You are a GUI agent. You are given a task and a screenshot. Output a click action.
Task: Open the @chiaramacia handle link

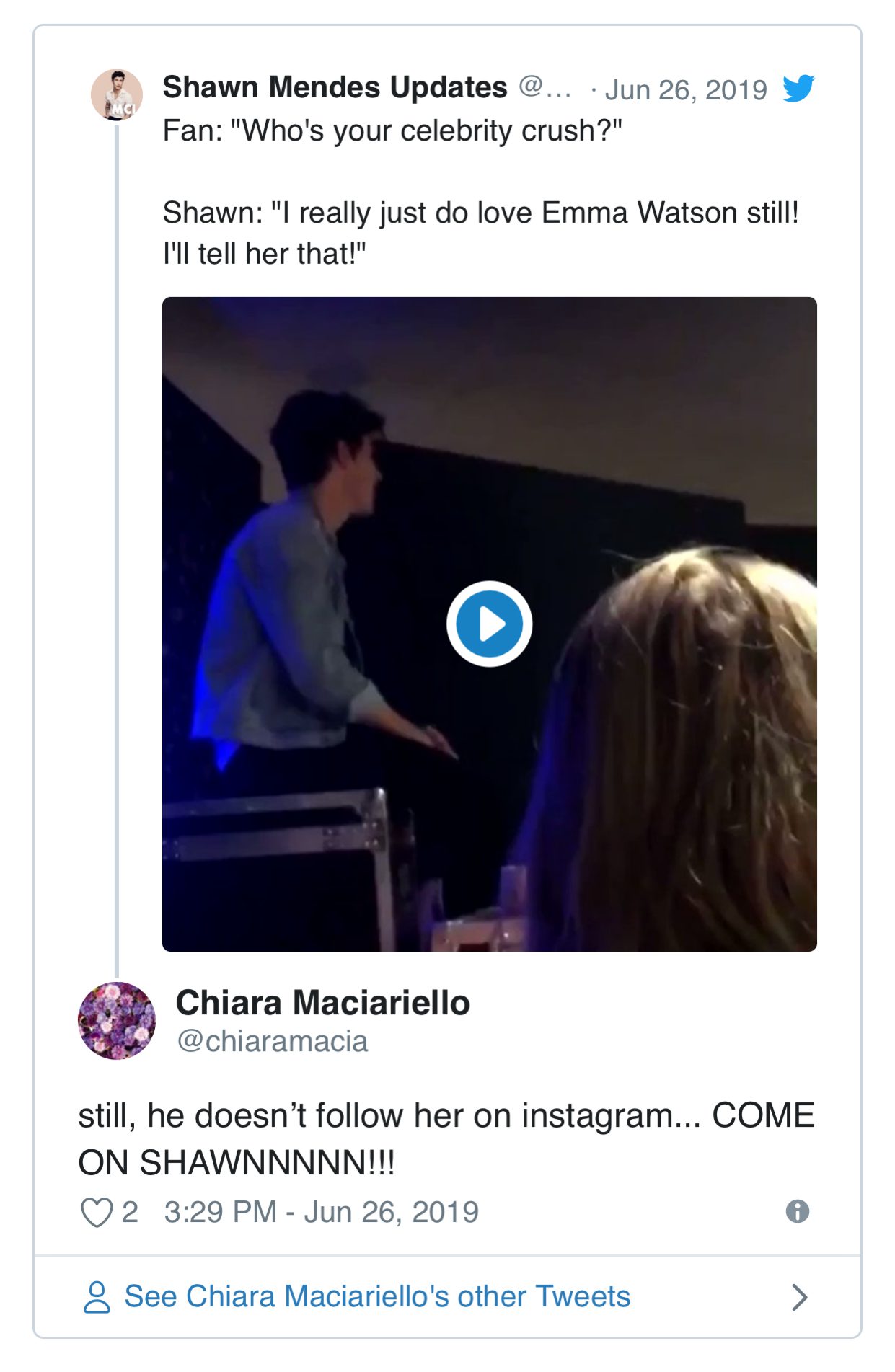click(x=272, y=1041)
